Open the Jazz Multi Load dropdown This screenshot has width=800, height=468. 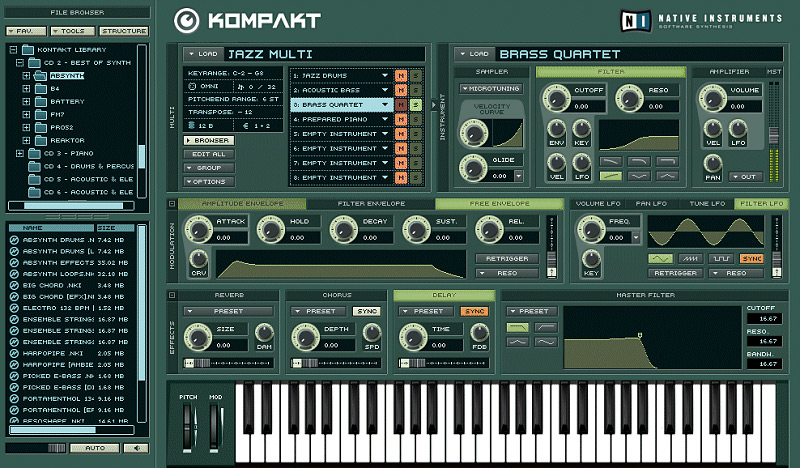click(203, 54)
